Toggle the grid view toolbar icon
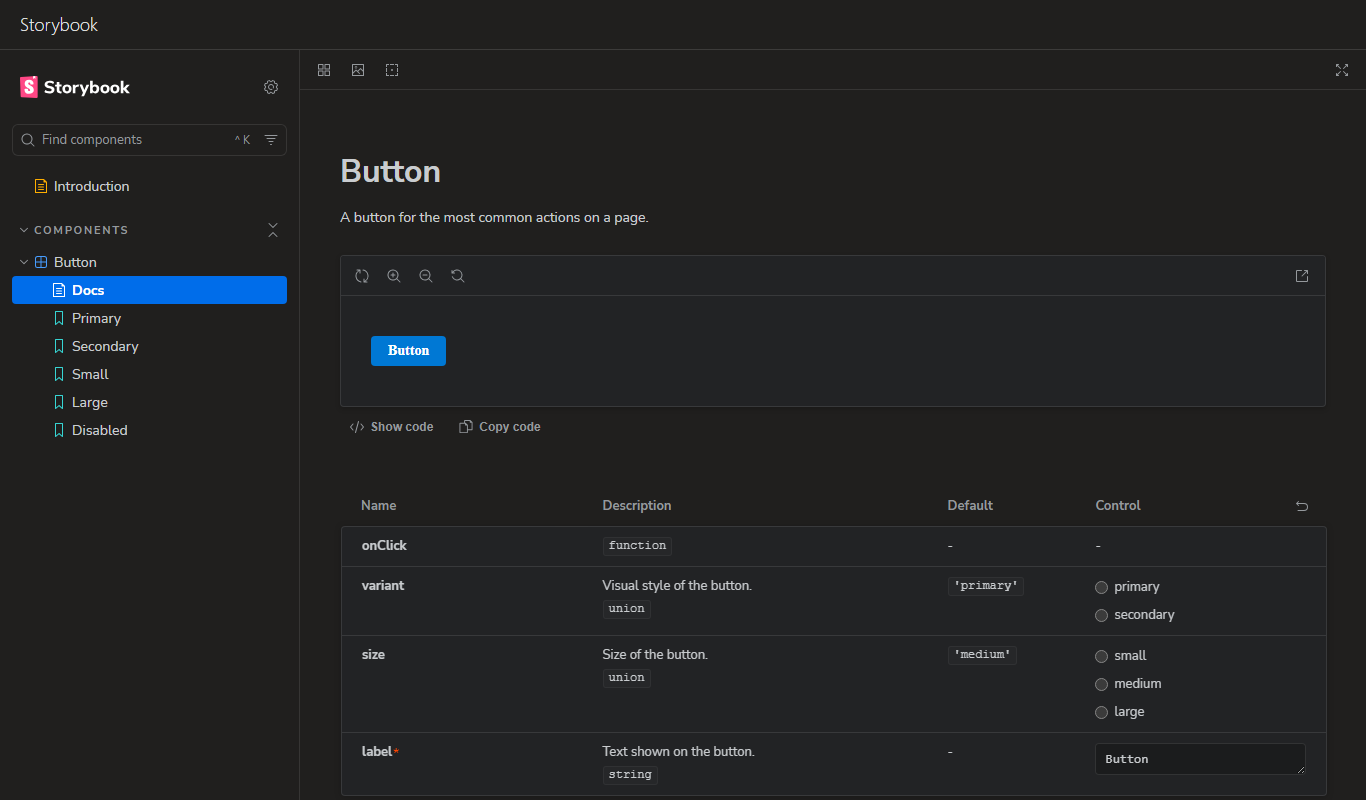Viewport: 1366px width, 800px height. [324, 70]
